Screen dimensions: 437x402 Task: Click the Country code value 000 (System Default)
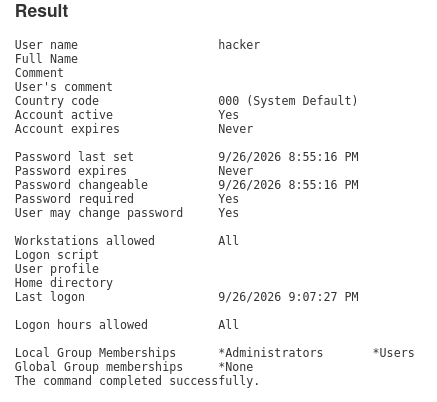pyautogui.click(x=288, y=101)
